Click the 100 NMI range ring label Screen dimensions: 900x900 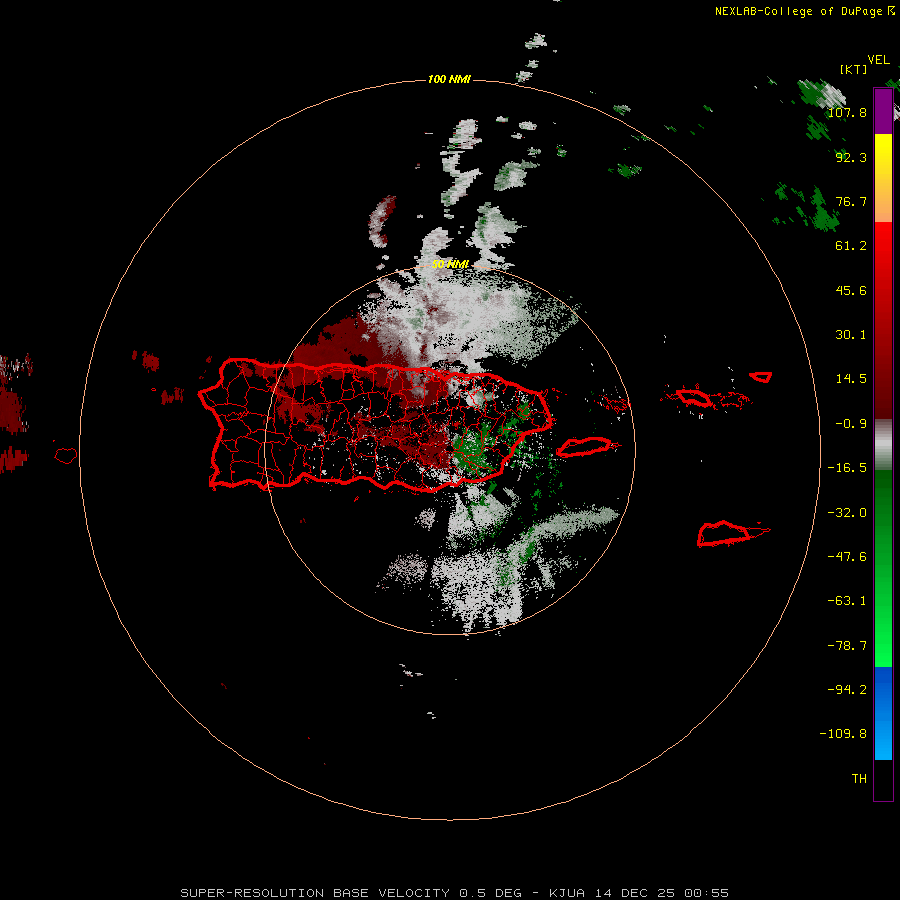449,79
